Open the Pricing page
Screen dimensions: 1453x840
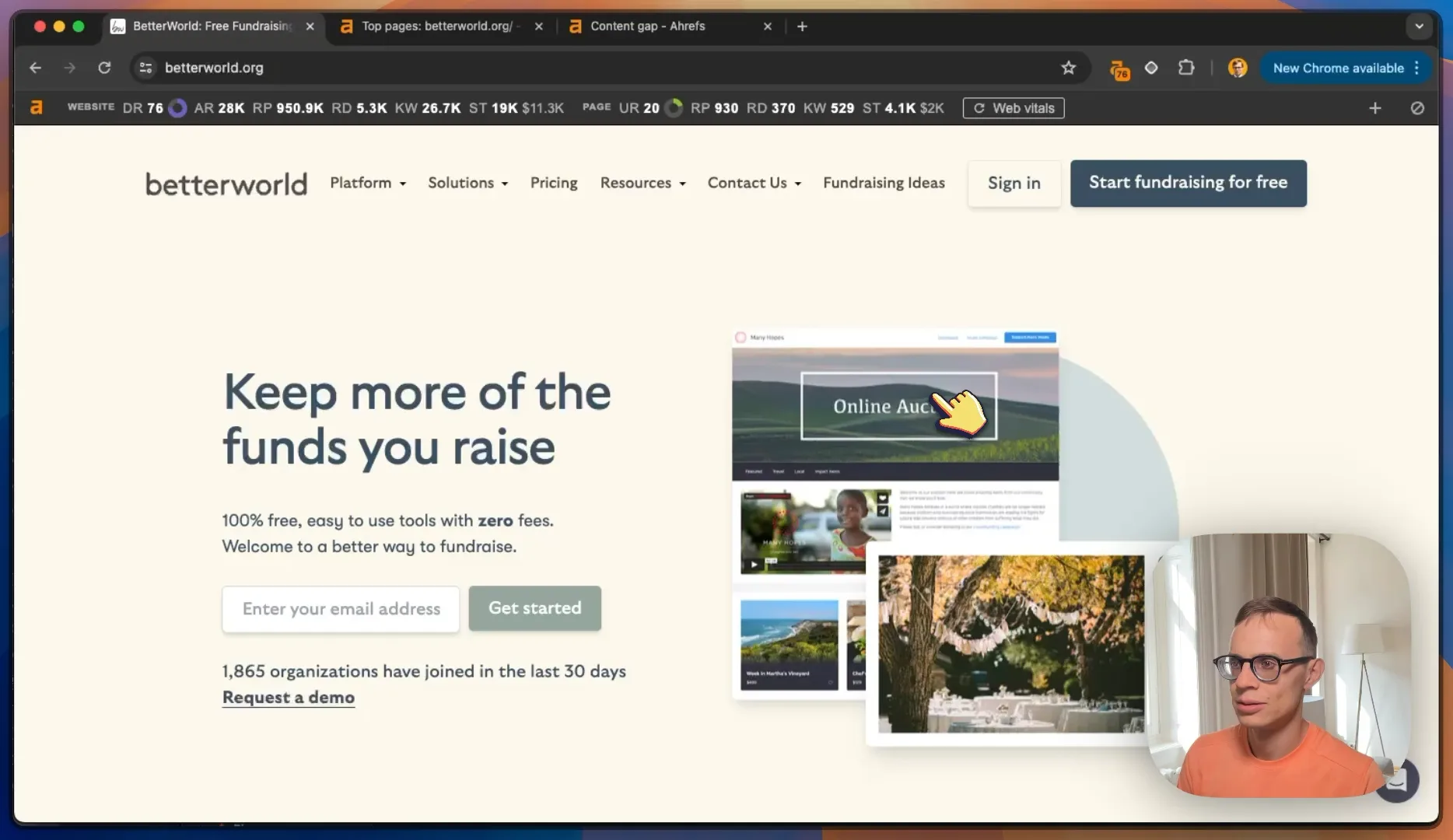(x=554, y=183)
